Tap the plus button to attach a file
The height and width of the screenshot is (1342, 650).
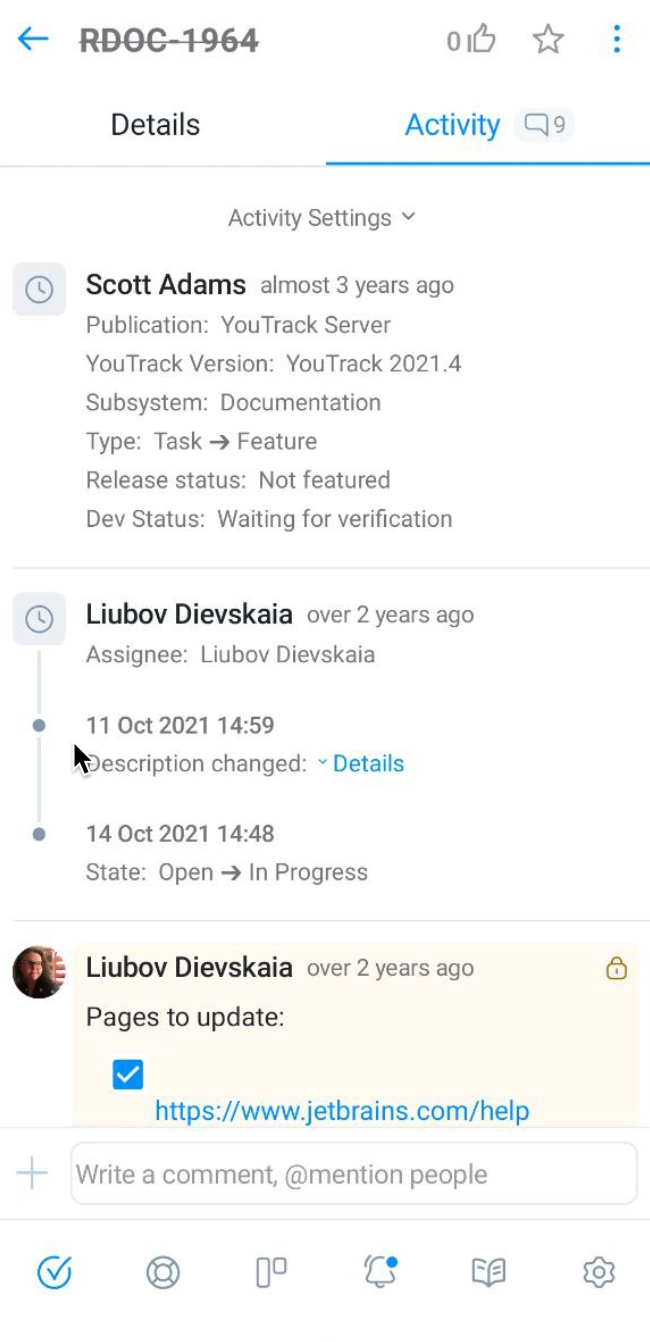click(x=30, y=1173)
